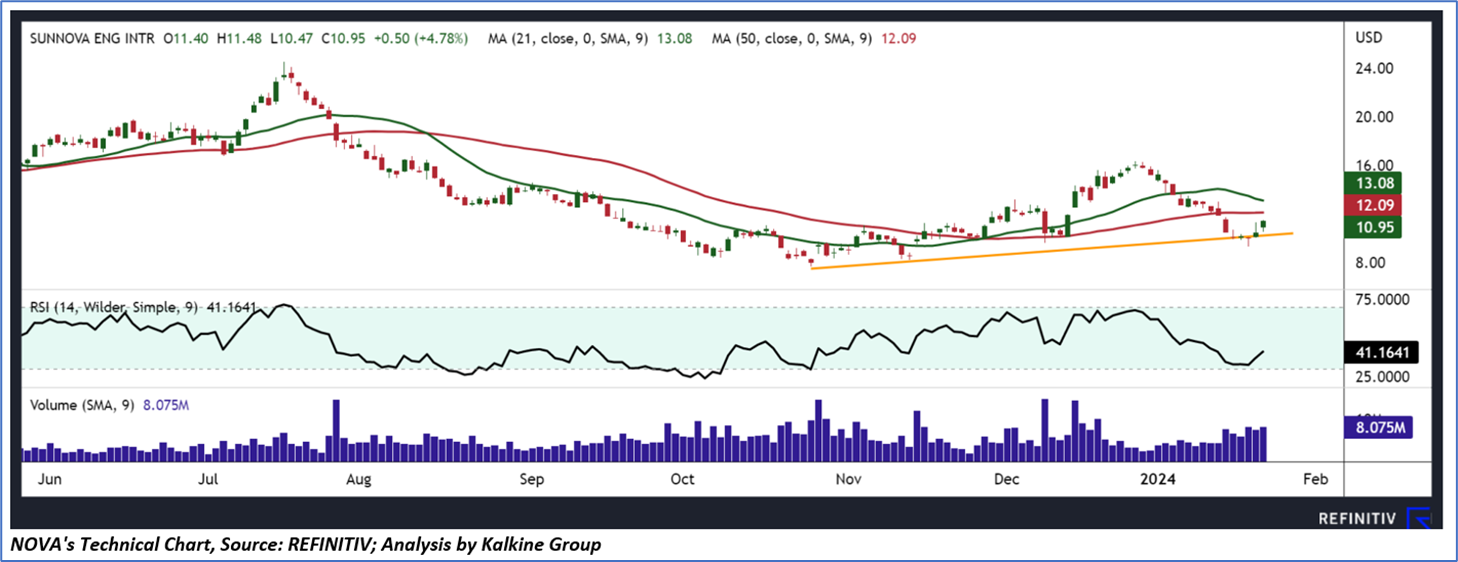Click the purple 8.075M volume tag
The height and width of the screenshot is (562, 1458).
(x=1381, y=428)
